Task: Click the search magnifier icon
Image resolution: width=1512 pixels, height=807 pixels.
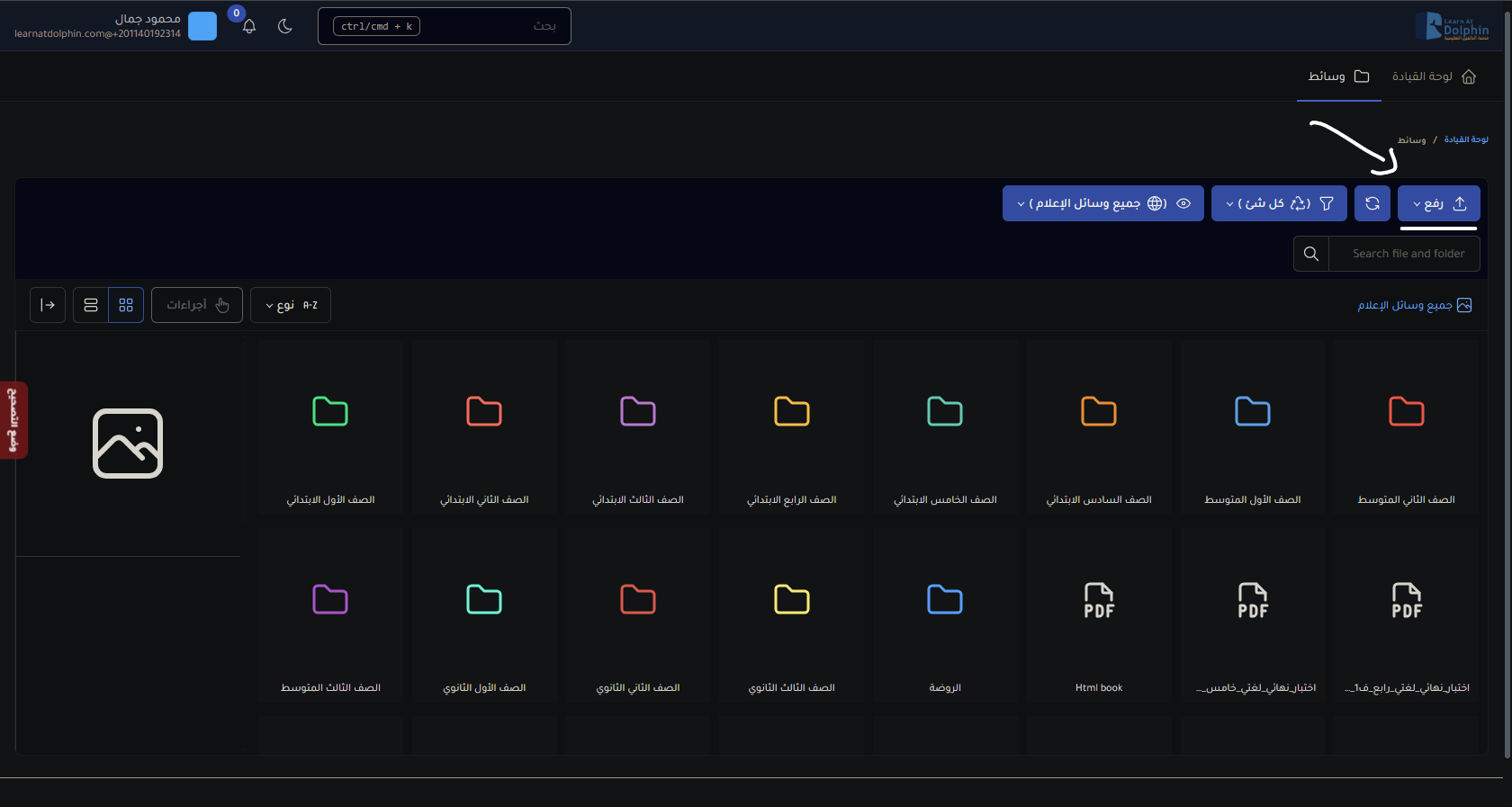Action: pyautogui.click(x=1311, y=254)
